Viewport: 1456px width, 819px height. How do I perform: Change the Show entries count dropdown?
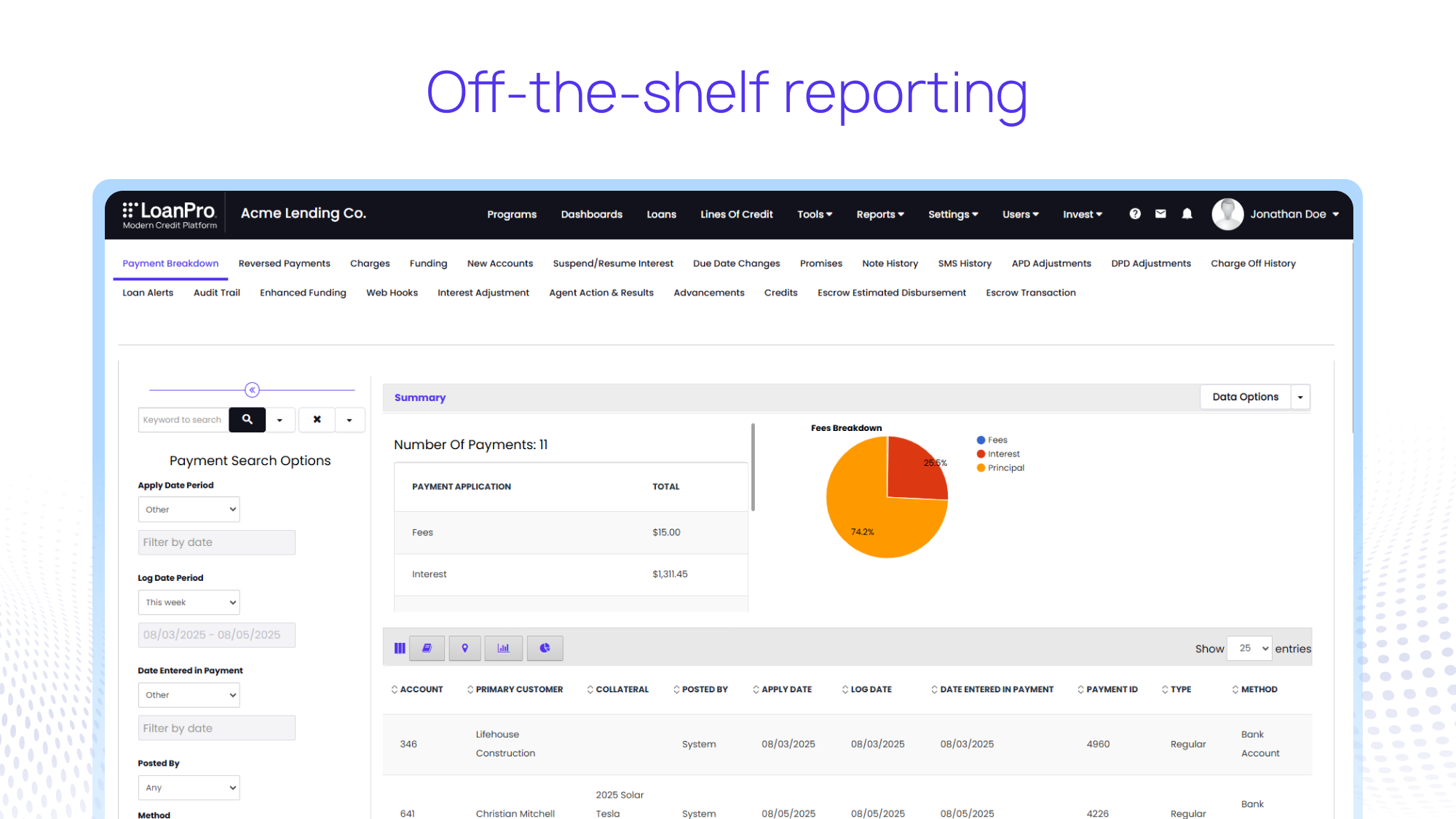tap(1249, 648)
